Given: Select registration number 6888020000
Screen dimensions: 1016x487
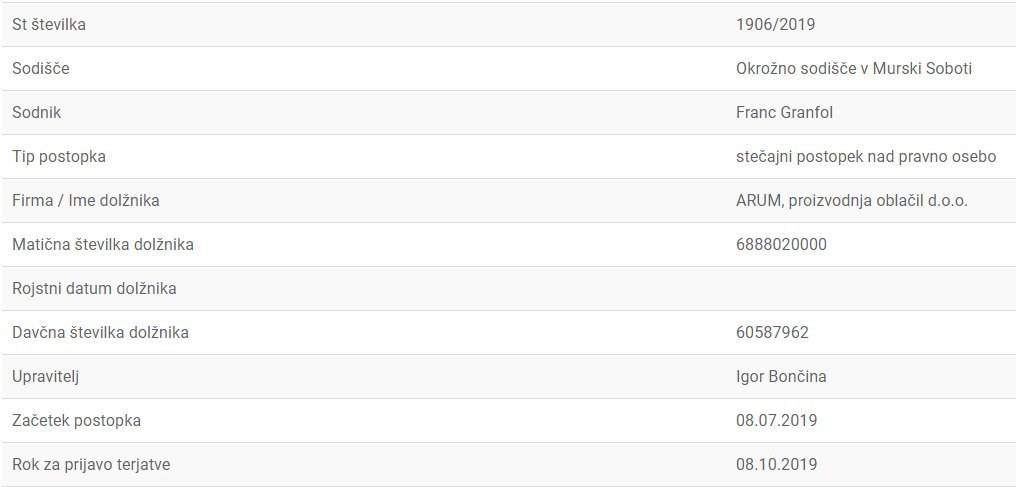Looking at the screenshot, I should (781, 245).
